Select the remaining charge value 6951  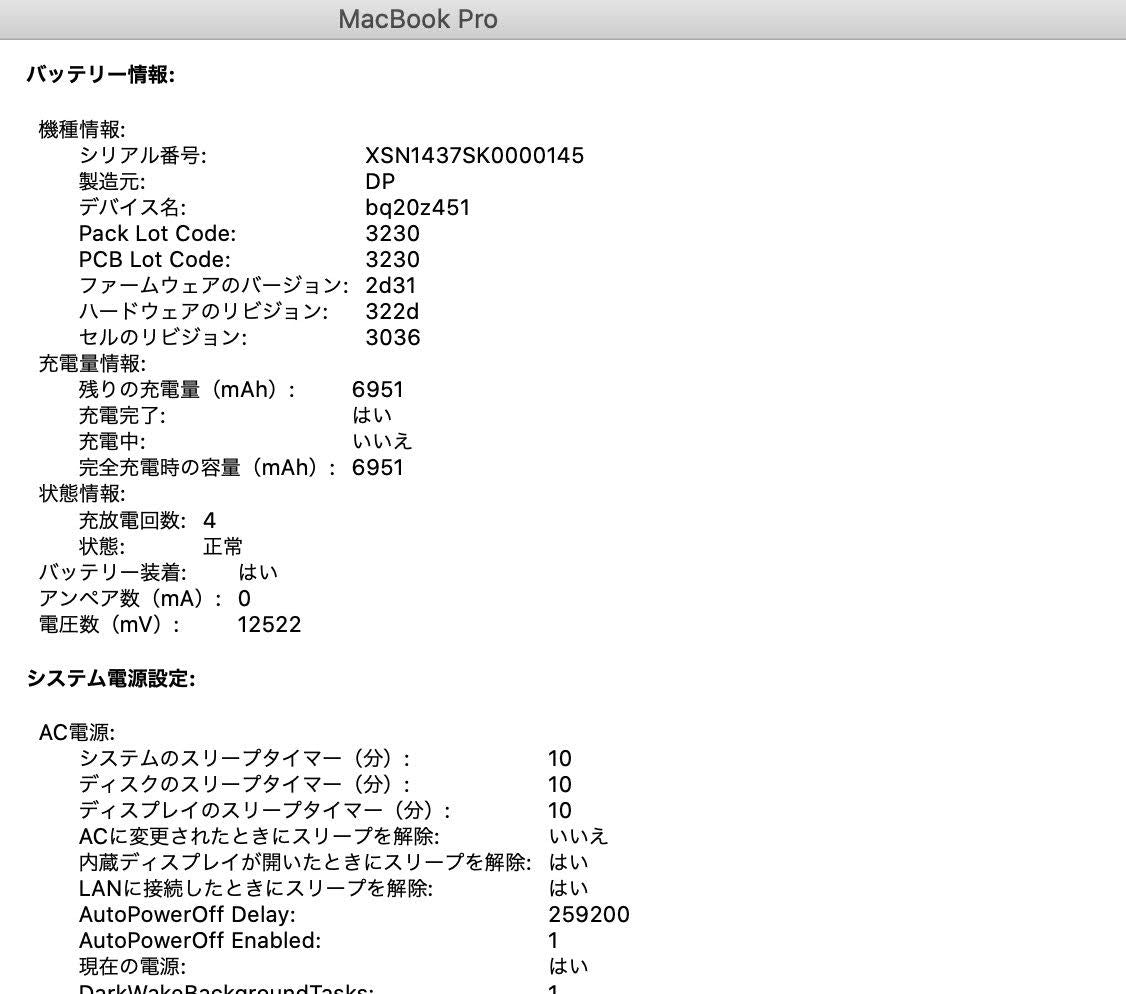(x=376, y=389)
